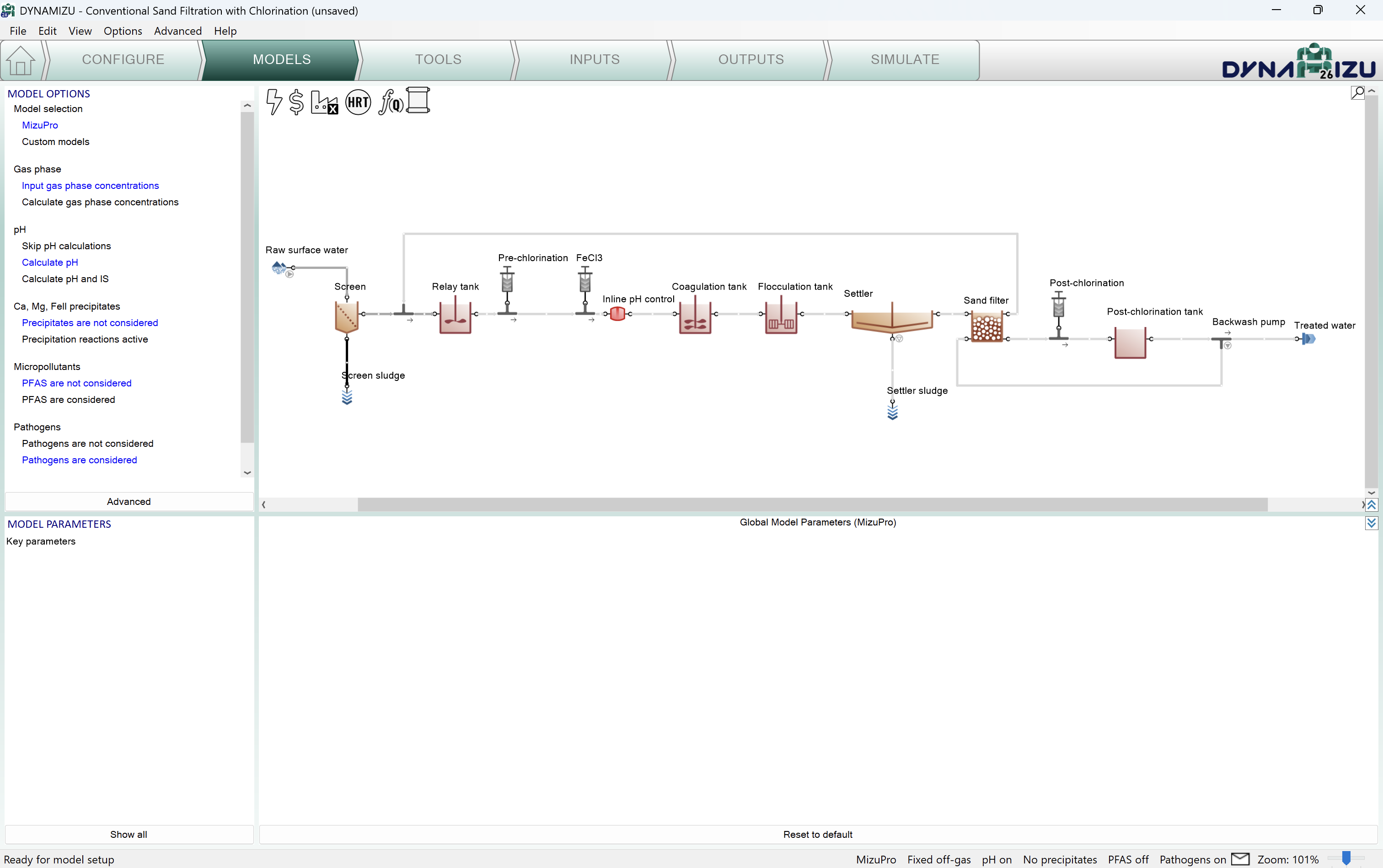Select the Skip pH calculations option
The width and height of the screenshot is (1383, 868).
pyautogui.click(x=66, y=246)
